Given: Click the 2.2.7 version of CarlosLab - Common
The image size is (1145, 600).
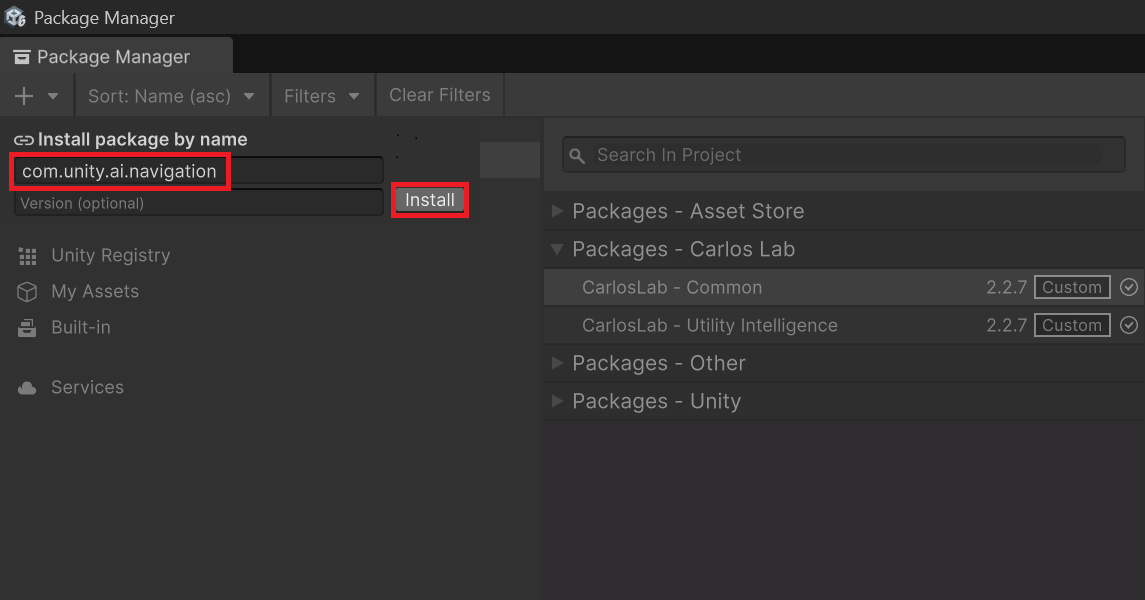Looking at the screenshot, I should [1007, 287].
